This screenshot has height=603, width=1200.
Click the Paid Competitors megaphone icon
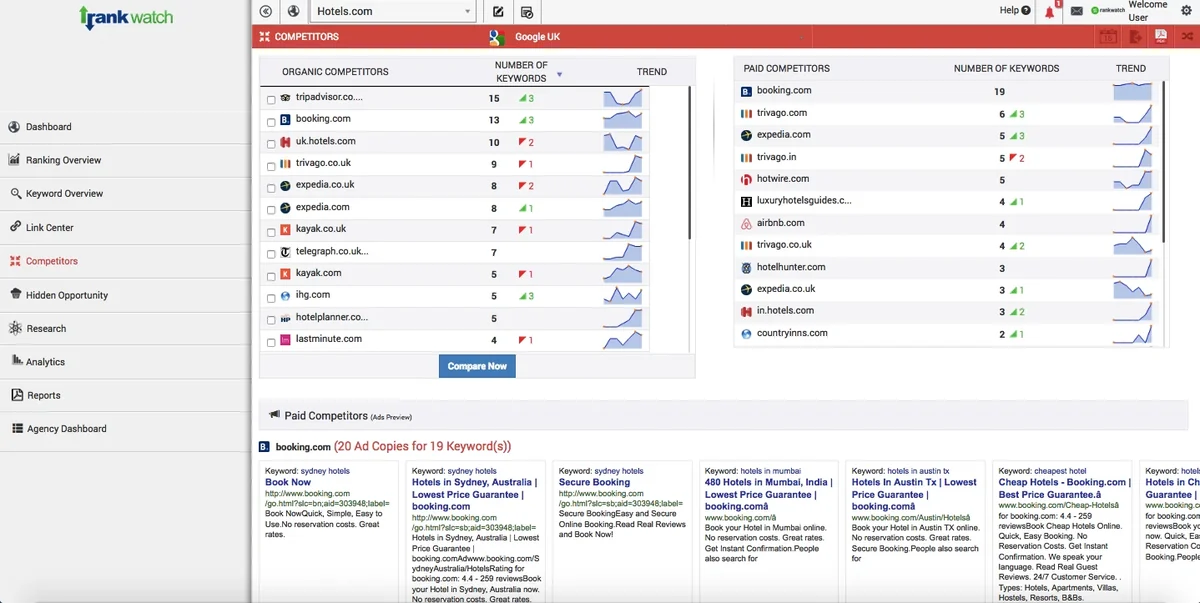click(x=274, y=415)
